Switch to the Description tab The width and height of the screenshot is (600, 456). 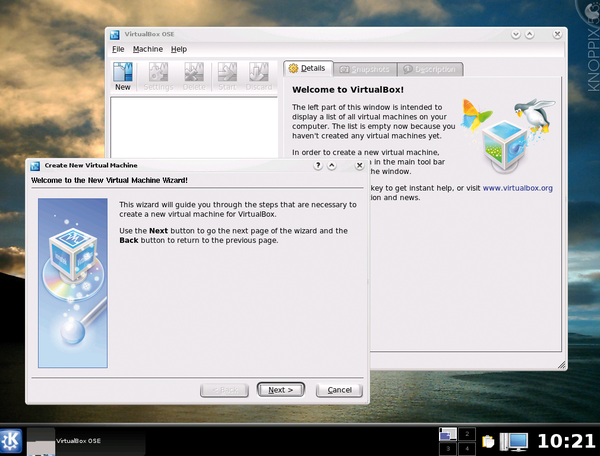430,70
